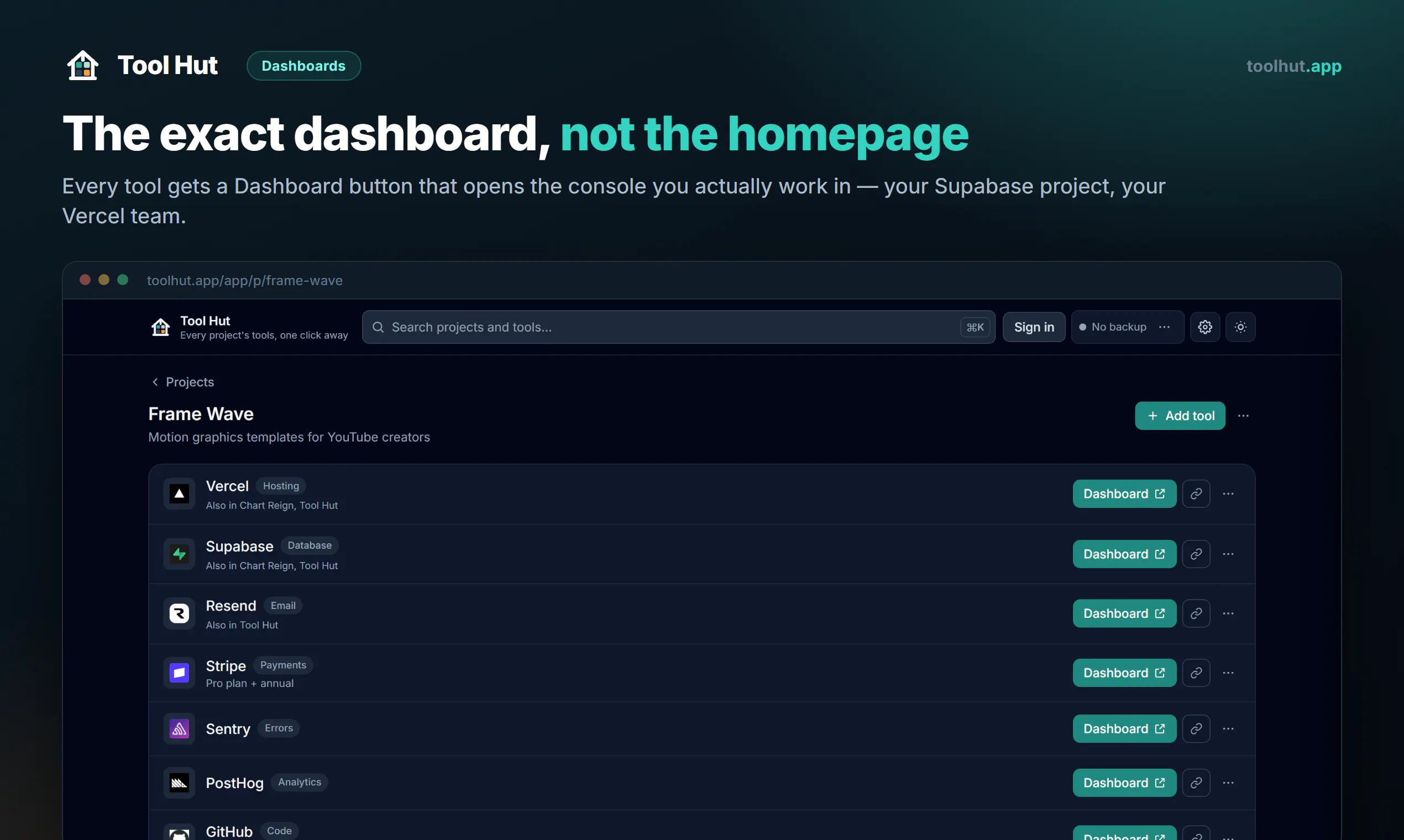The width and height of the screenshot is (1404, 840).
Task: Open PostHog row more options menu
Action: (1228, 783)
